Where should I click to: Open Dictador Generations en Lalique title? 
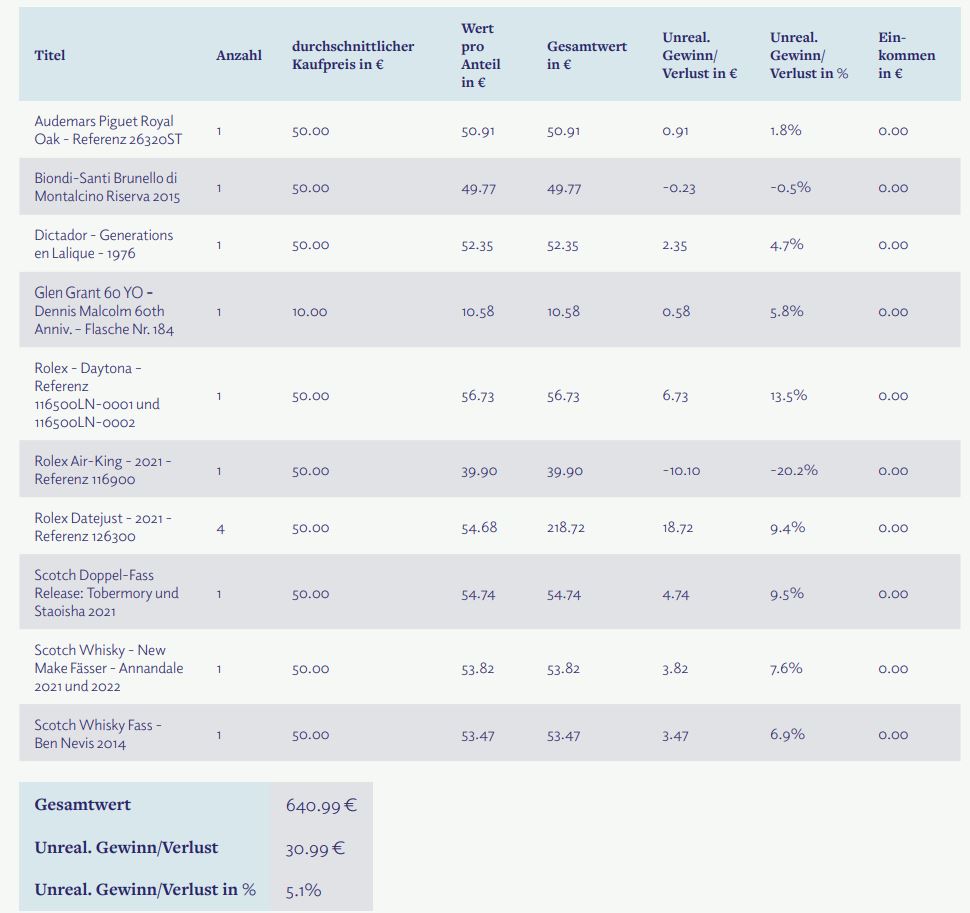[103, 244]
